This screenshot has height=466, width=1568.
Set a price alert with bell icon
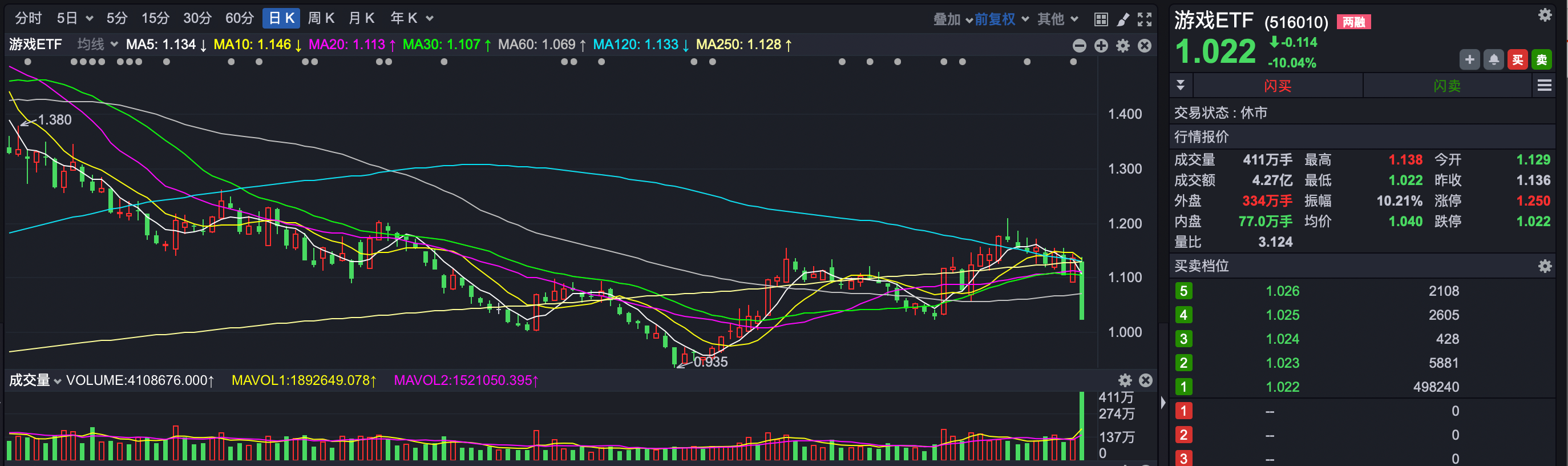[1494, 60]
